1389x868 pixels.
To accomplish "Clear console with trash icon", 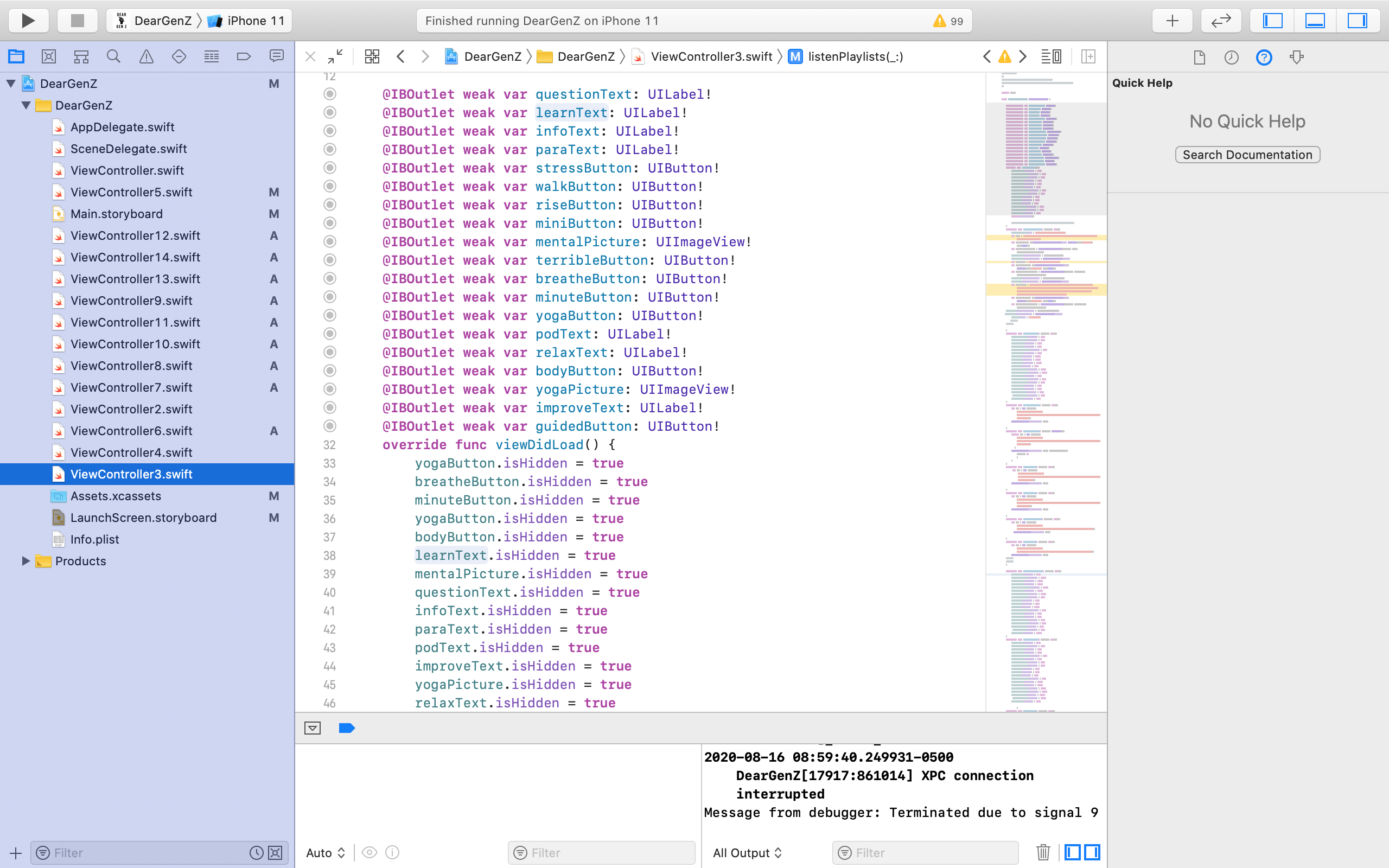I will point(1043,852).
